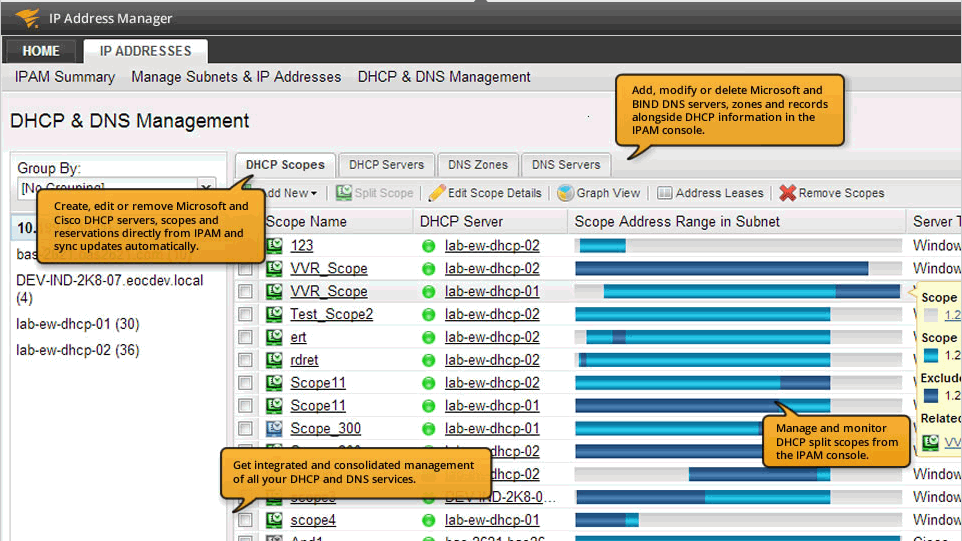
Task: Go to Manage Subnets & IP Addresses
Action: 236,77
